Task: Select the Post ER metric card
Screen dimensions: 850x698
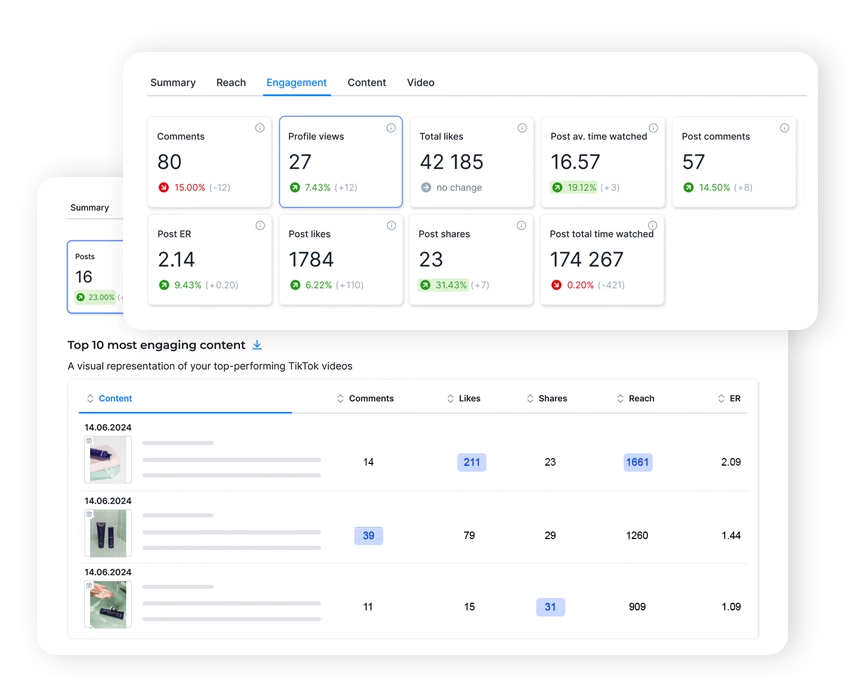Action: pos(210,260)
